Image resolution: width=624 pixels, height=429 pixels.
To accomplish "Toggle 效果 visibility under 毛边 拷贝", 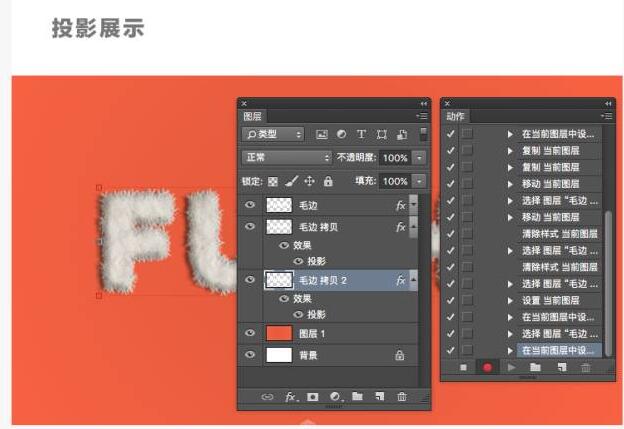I will click(284, 245).
